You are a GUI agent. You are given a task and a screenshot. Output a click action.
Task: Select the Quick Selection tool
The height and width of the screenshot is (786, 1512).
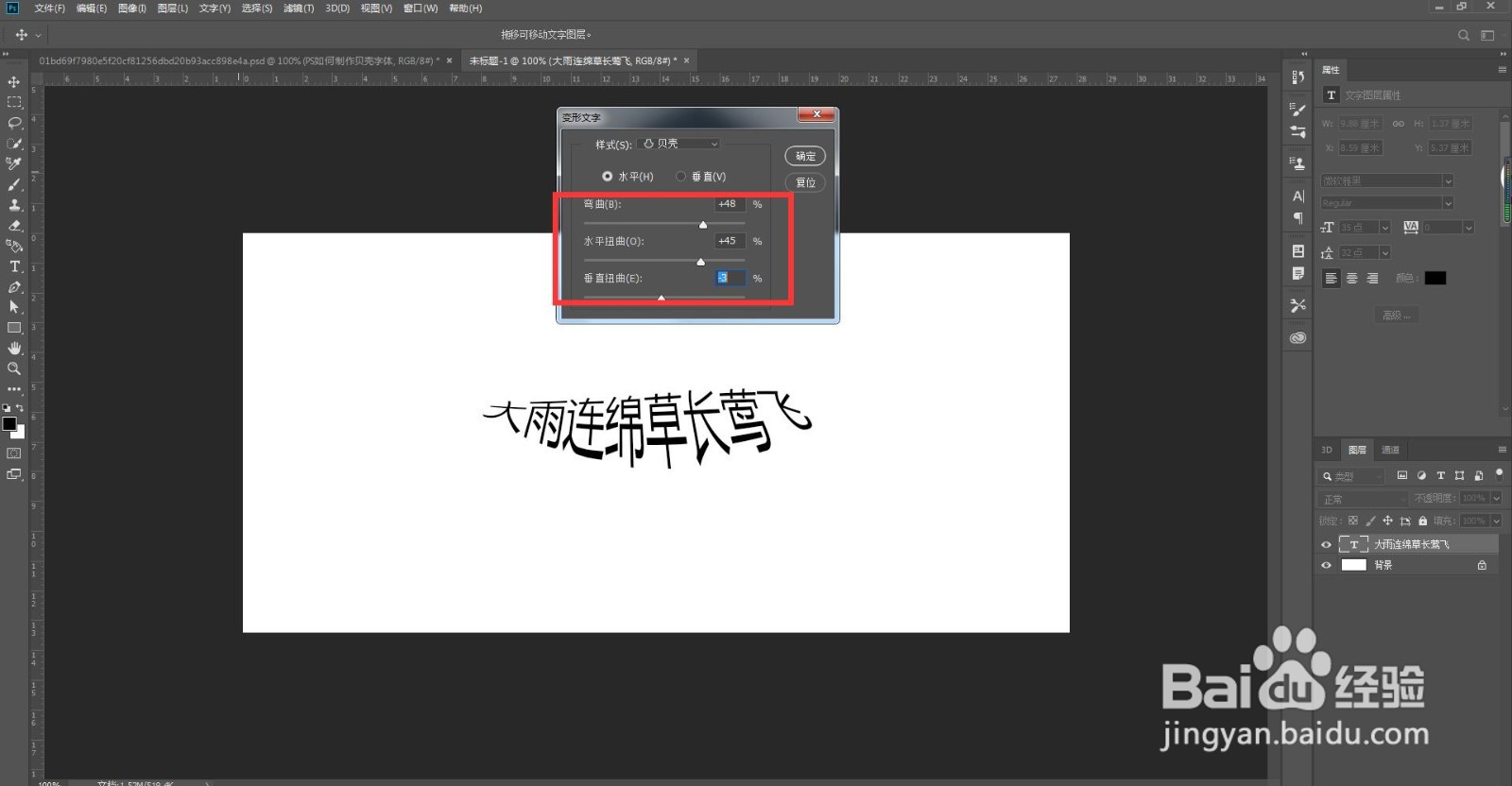click(14, 144)
